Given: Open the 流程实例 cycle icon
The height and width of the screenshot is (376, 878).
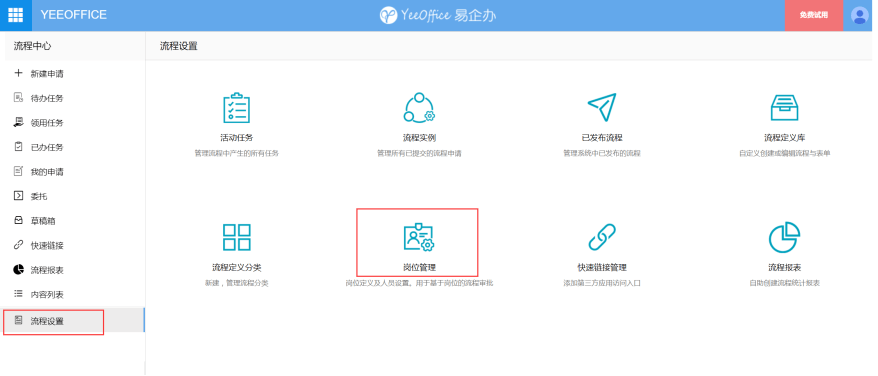Looking at the screenshot, I should click(419, 108).
